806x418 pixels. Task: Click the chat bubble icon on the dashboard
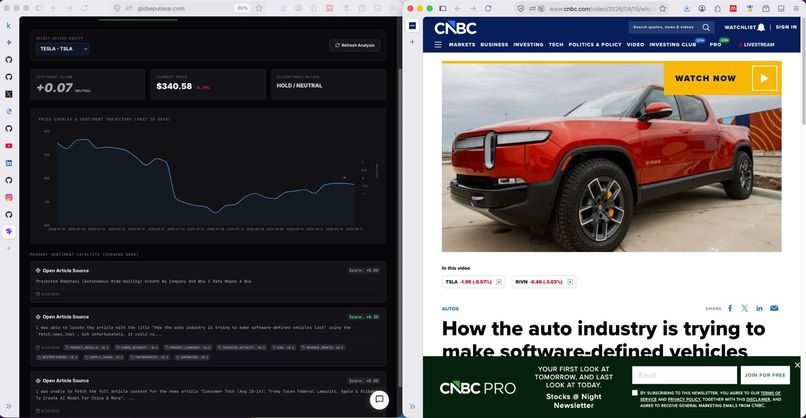coord(379,399)
